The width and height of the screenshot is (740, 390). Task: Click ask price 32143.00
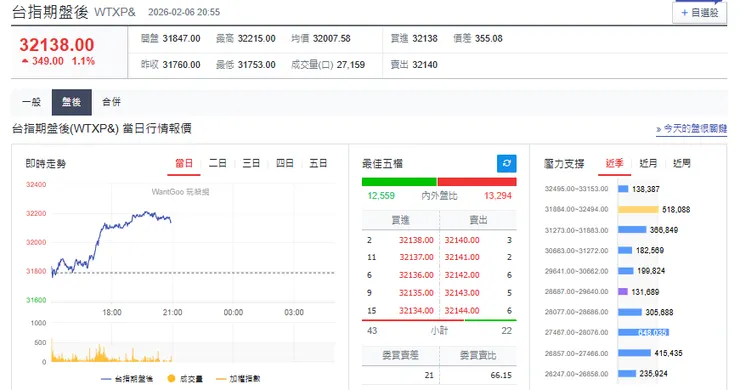[462, 293]
